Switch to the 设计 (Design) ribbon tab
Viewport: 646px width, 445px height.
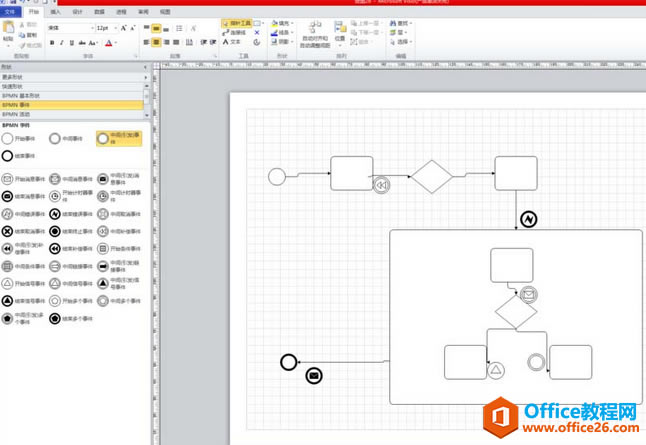pos(78,11)
